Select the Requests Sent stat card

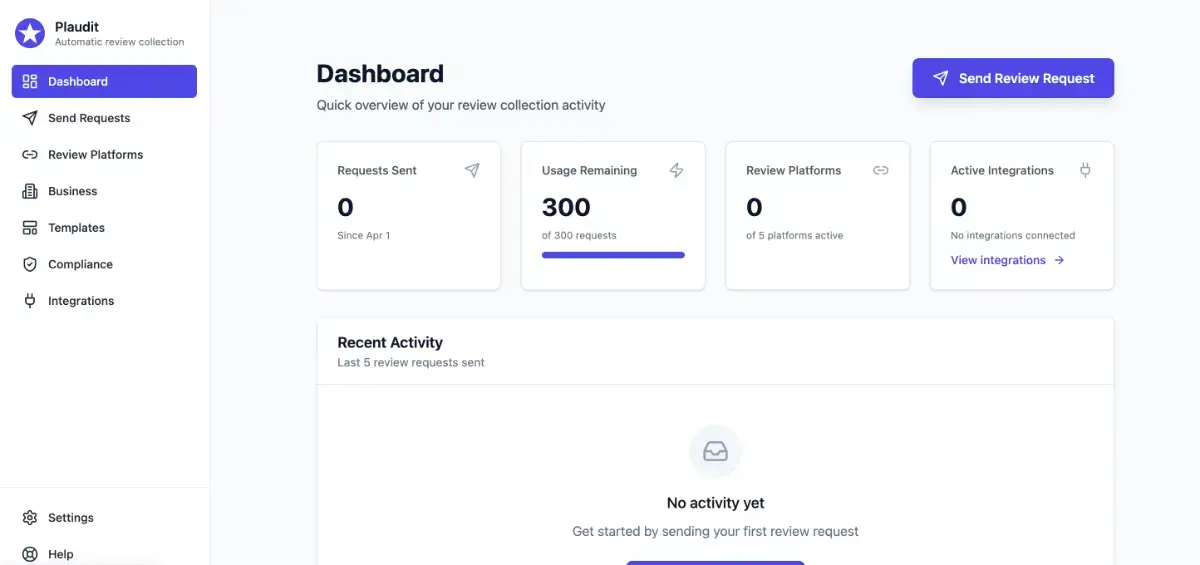coord(408,215)
